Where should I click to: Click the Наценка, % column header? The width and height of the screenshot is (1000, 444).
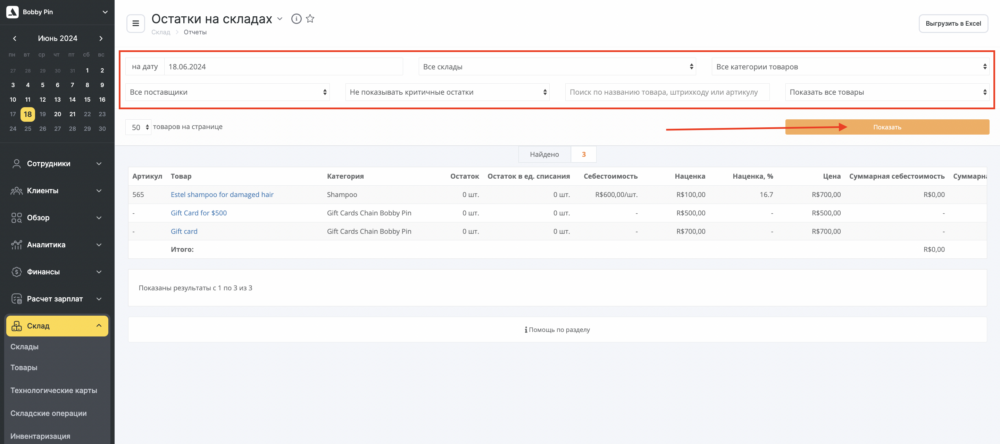(x=753, y=176)
